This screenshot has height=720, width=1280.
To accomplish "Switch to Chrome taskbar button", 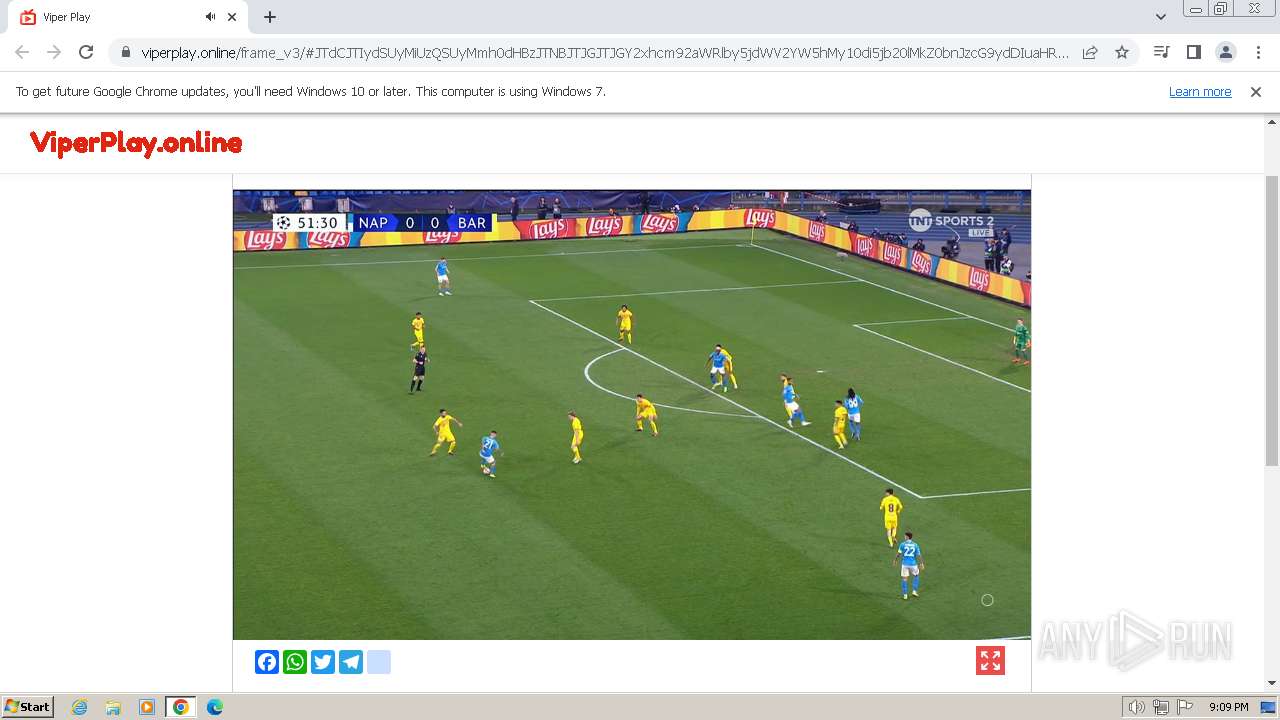I will (181, 707).
